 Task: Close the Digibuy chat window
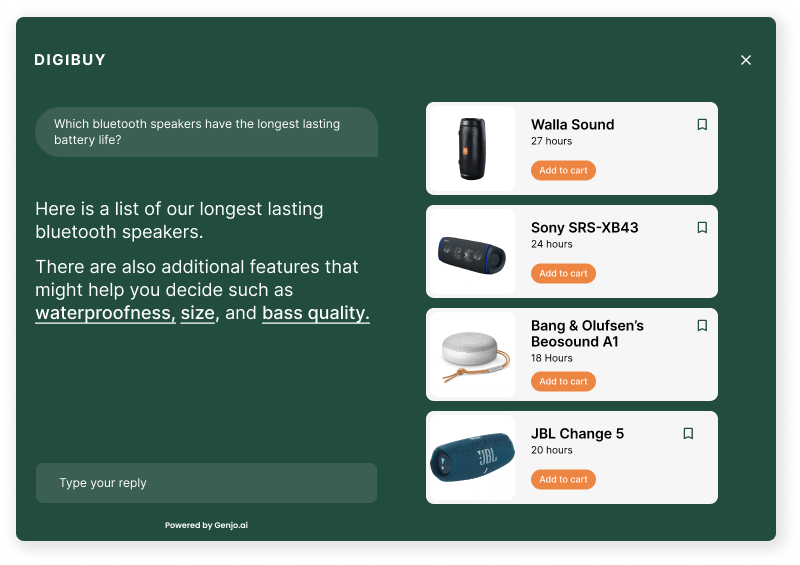746,60
